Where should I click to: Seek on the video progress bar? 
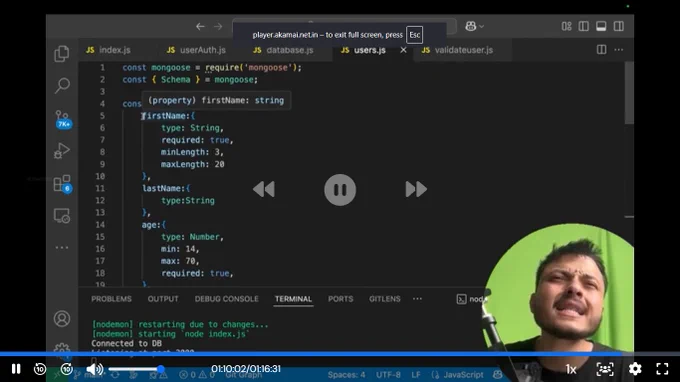tap(340, 354)
